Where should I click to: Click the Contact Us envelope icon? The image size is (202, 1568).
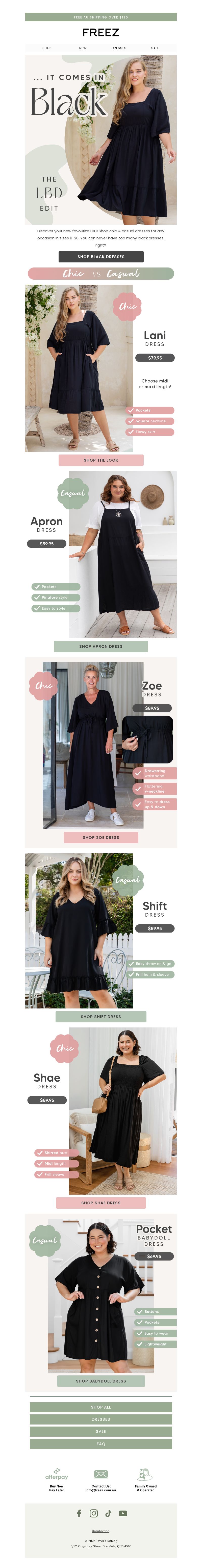[101, 1474]
